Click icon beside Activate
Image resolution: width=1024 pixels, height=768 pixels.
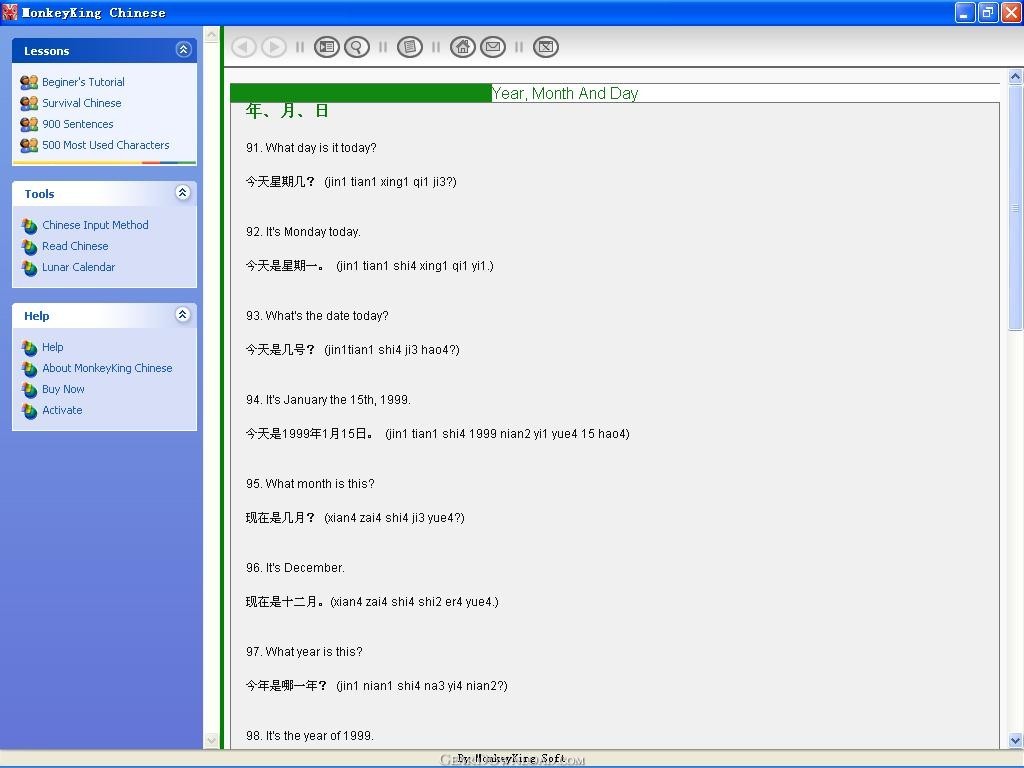[x=29, y=411]
